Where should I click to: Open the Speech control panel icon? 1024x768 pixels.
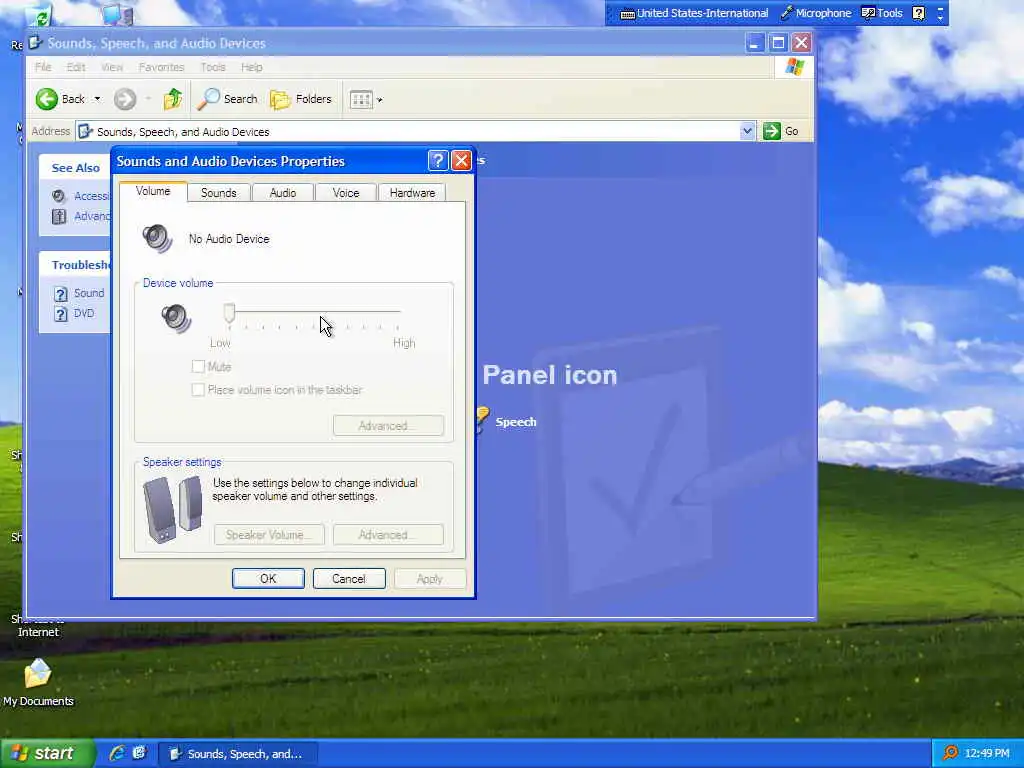(482, 421)
